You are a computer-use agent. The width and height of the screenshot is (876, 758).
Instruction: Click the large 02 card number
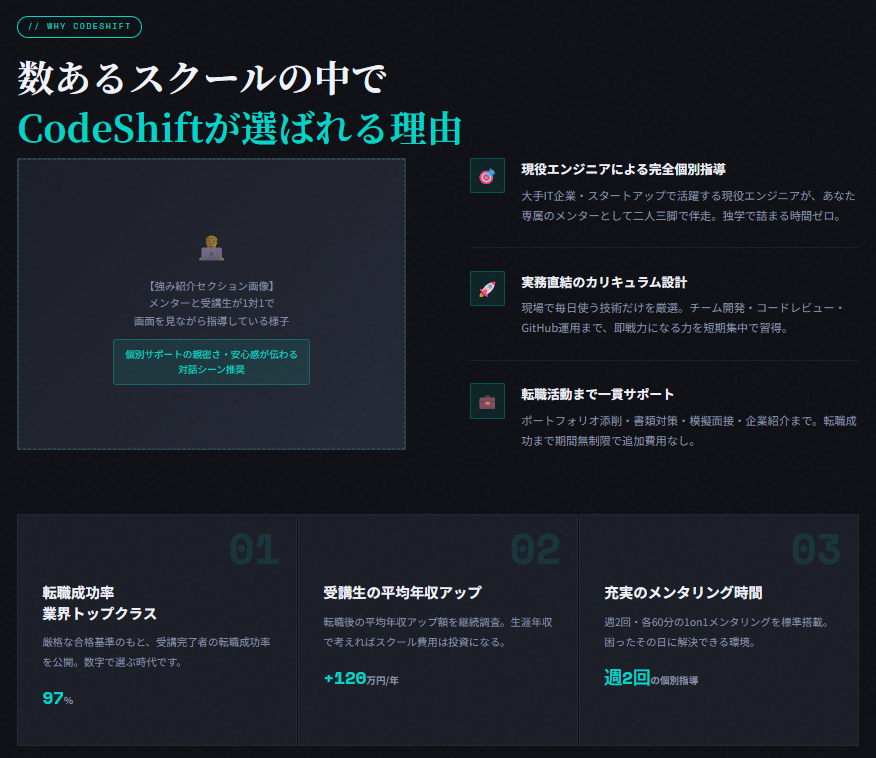(534, 550)
